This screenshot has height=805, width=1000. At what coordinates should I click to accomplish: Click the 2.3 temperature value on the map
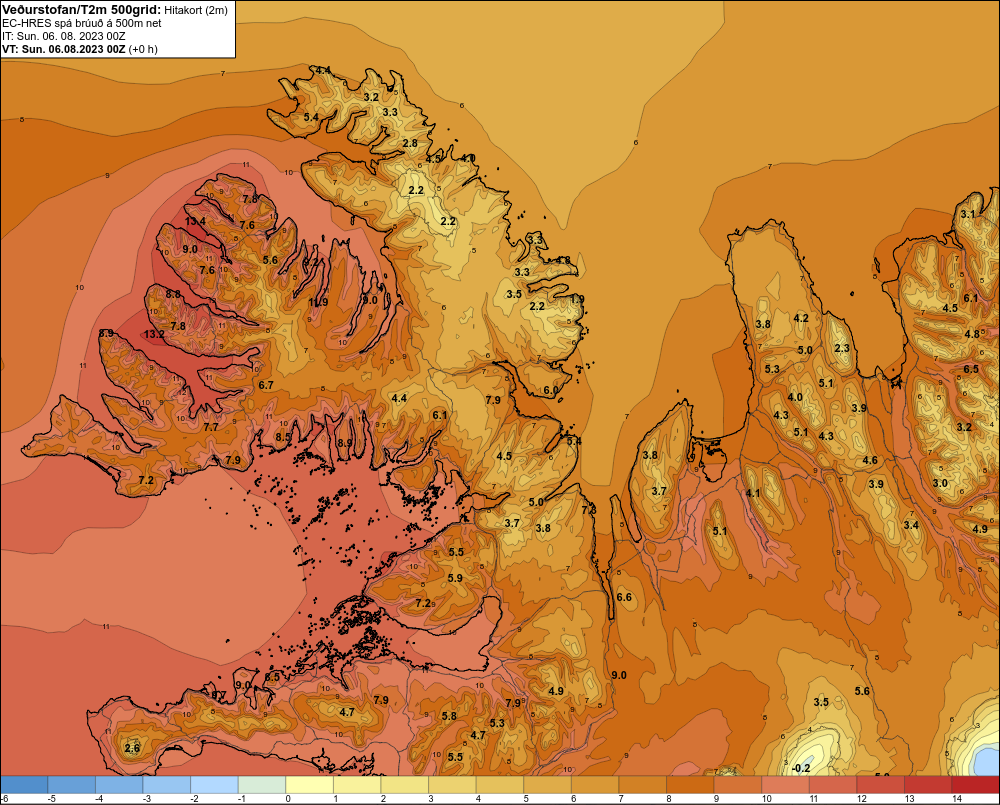(x=842, y=348)
